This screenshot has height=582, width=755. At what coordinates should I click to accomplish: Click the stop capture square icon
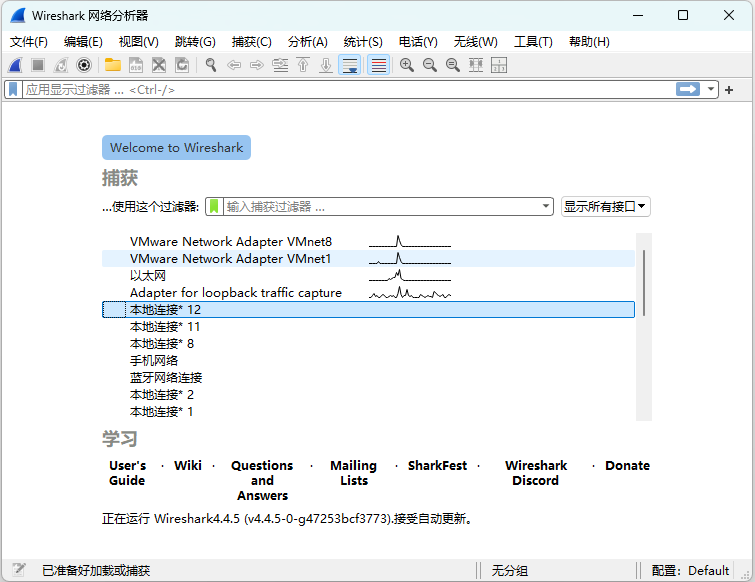(x=38, y=65)
